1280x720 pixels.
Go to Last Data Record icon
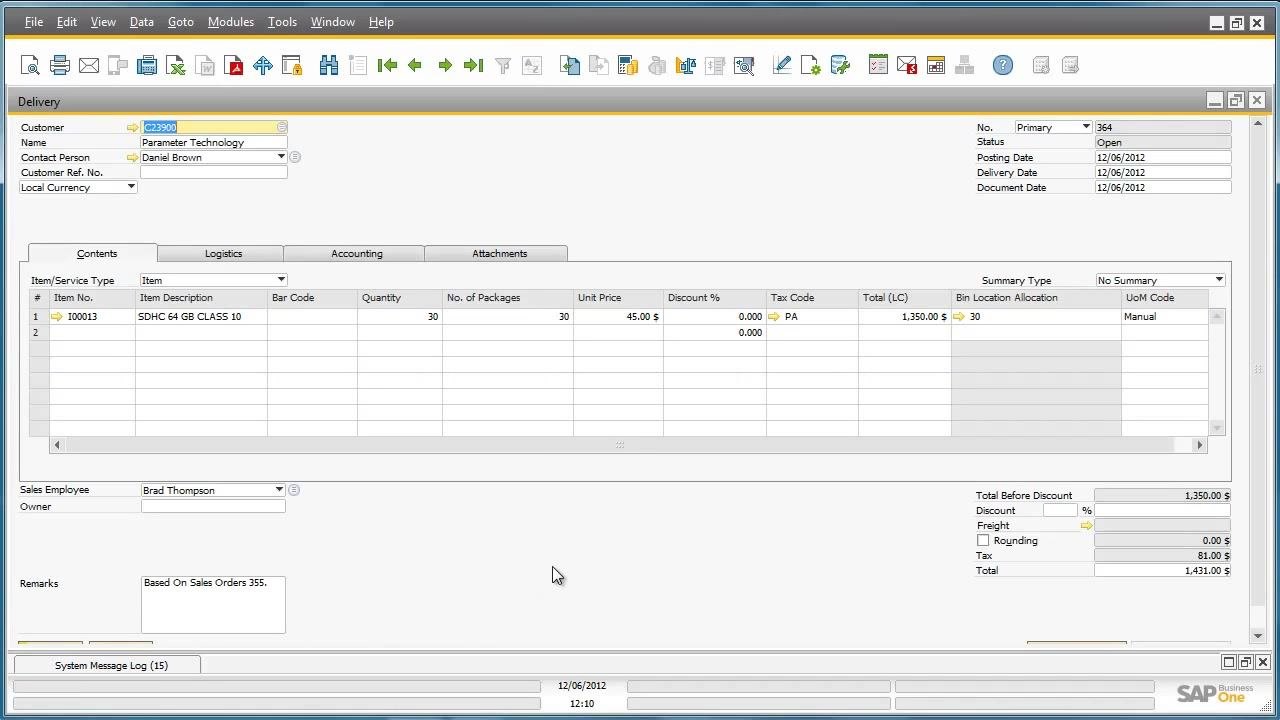pyautogui.click(x=474, y=66)
